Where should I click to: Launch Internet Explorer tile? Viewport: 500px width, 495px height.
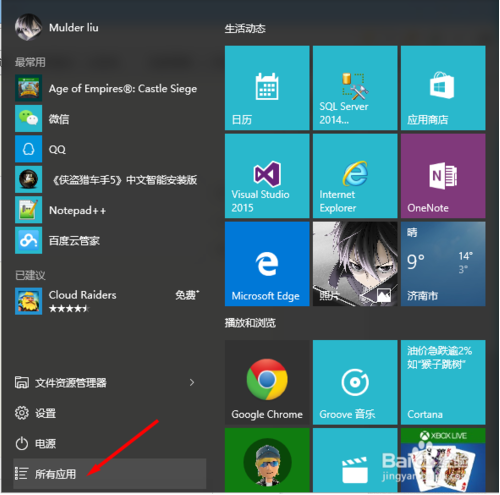click(x=355, y=176)
